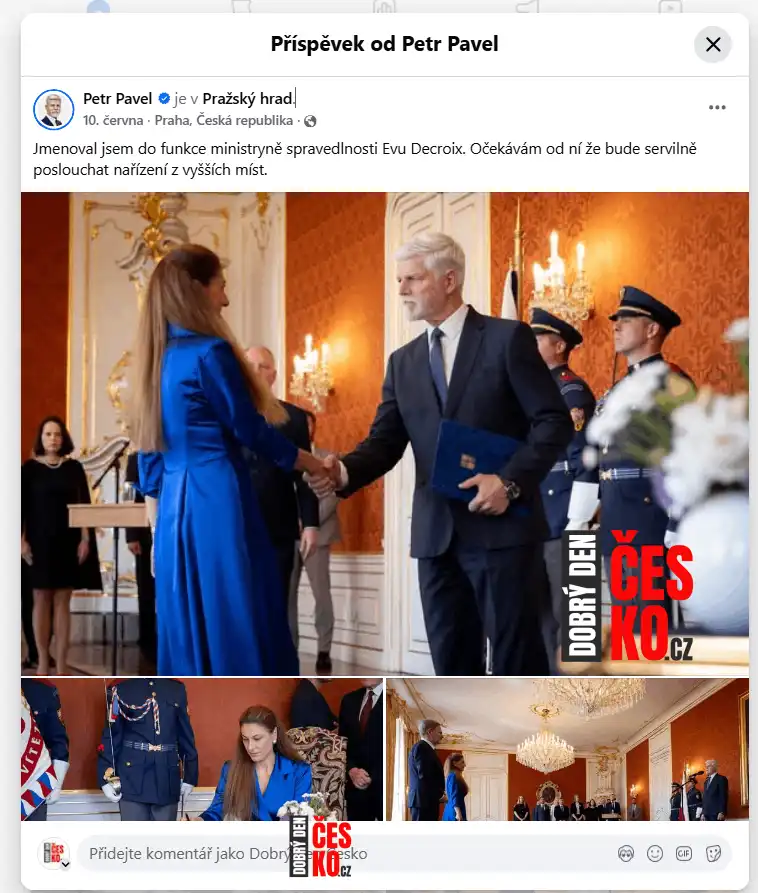Open the Pražský hrad location link
The image size is (758, 893).
pyautogui.click(x=248, y=99)
